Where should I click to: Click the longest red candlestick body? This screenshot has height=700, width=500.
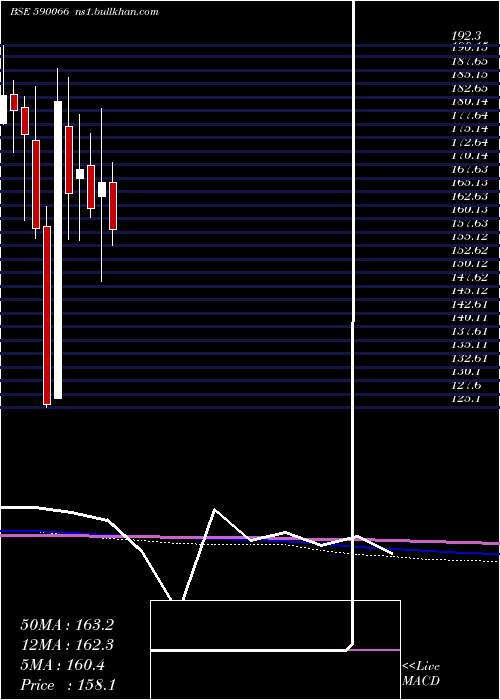pos(47,316)
